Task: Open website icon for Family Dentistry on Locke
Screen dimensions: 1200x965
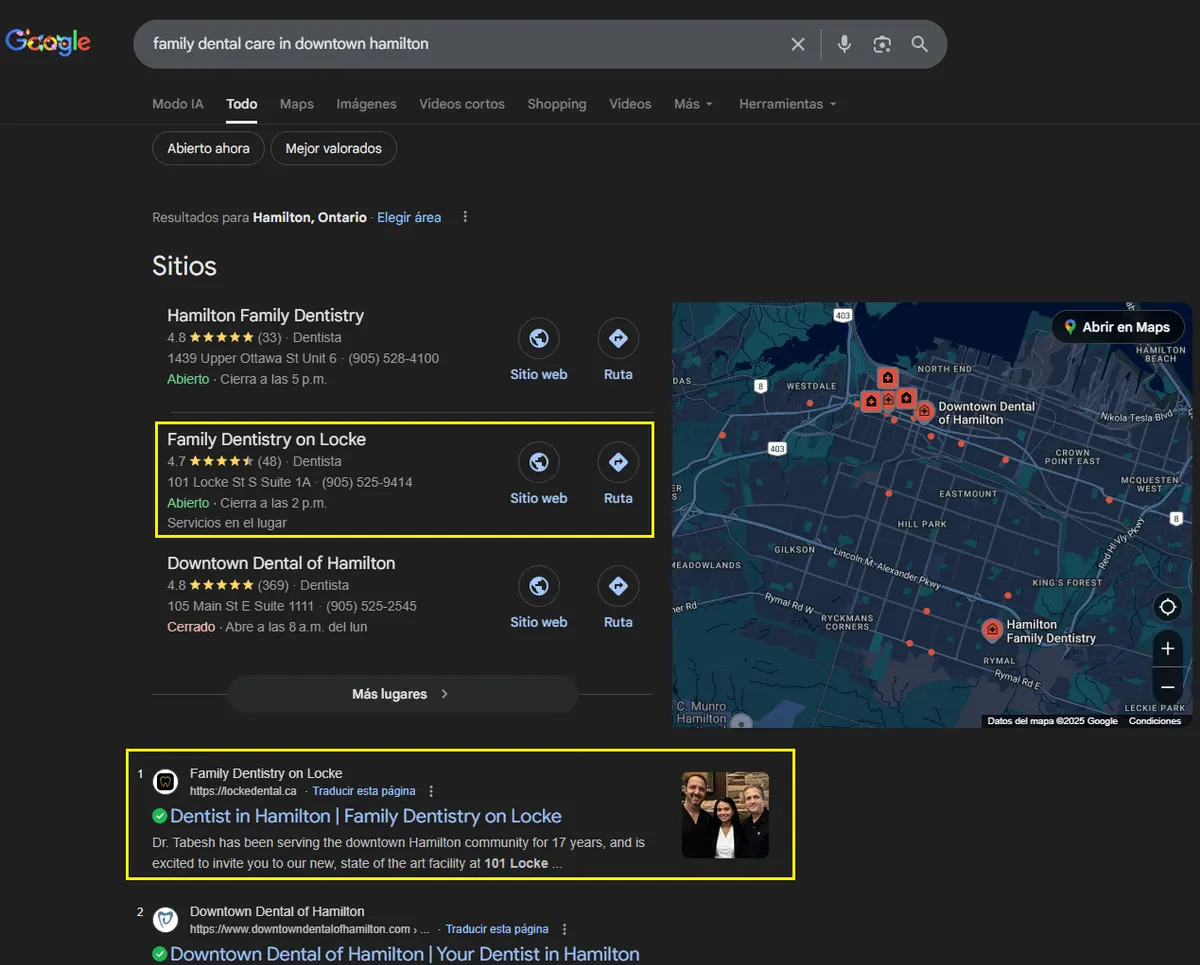Action: (539, 462)
